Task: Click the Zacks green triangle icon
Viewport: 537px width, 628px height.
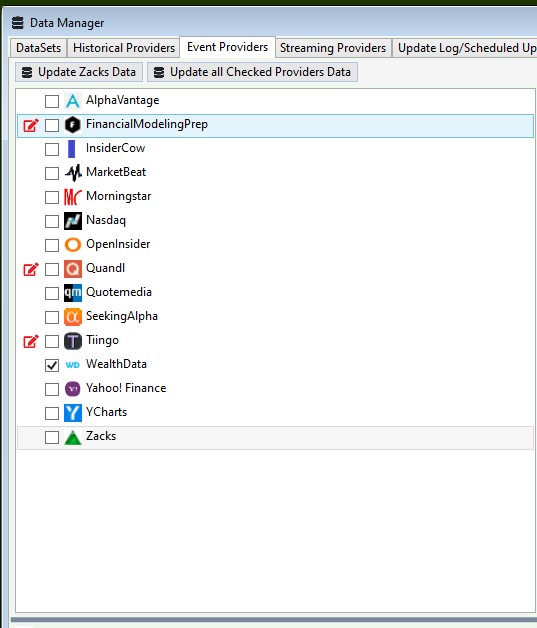Action: [x=72, y=437]
